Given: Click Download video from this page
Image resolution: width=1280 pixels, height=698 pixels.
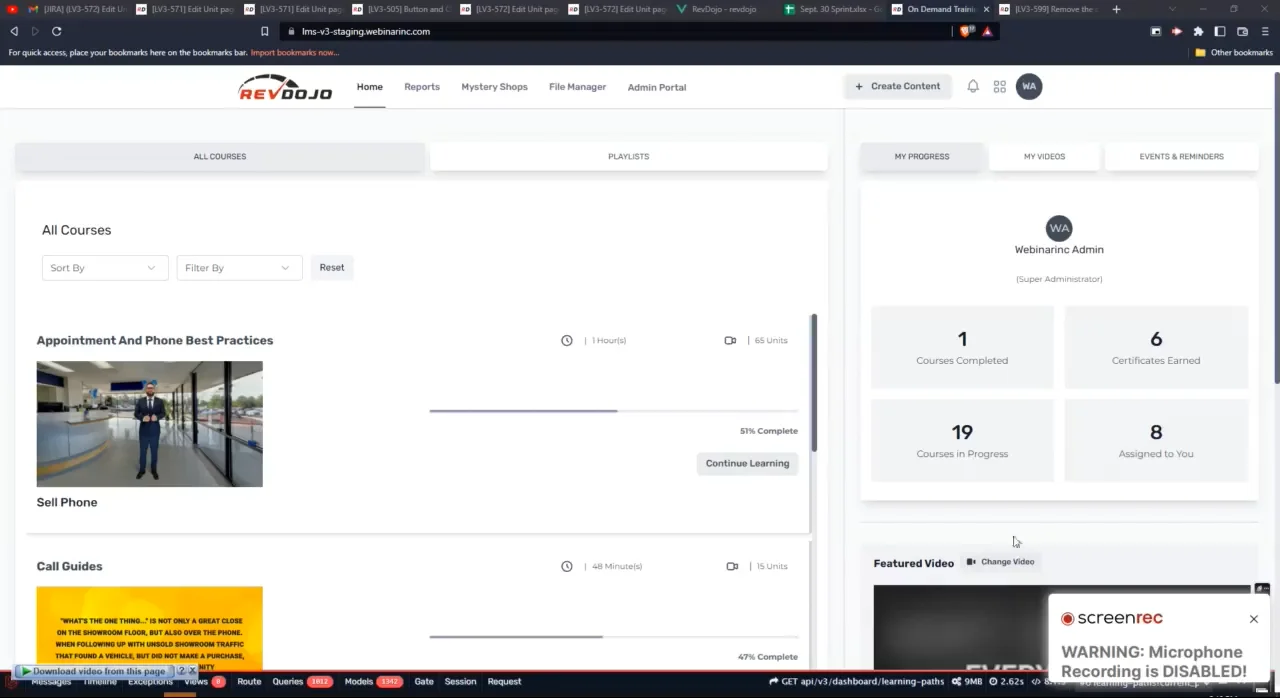Looking at the screenshot, I should click(96, 671).
